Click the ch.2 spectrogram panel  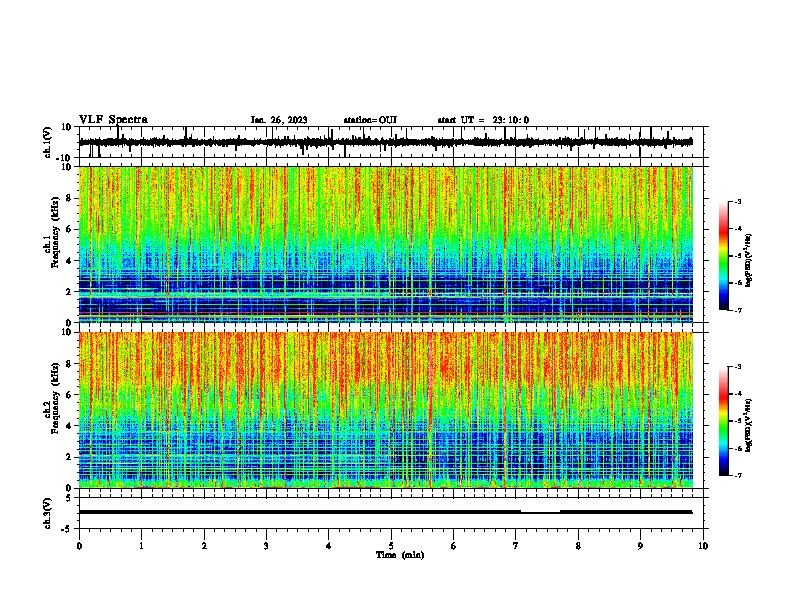(386, 410)
